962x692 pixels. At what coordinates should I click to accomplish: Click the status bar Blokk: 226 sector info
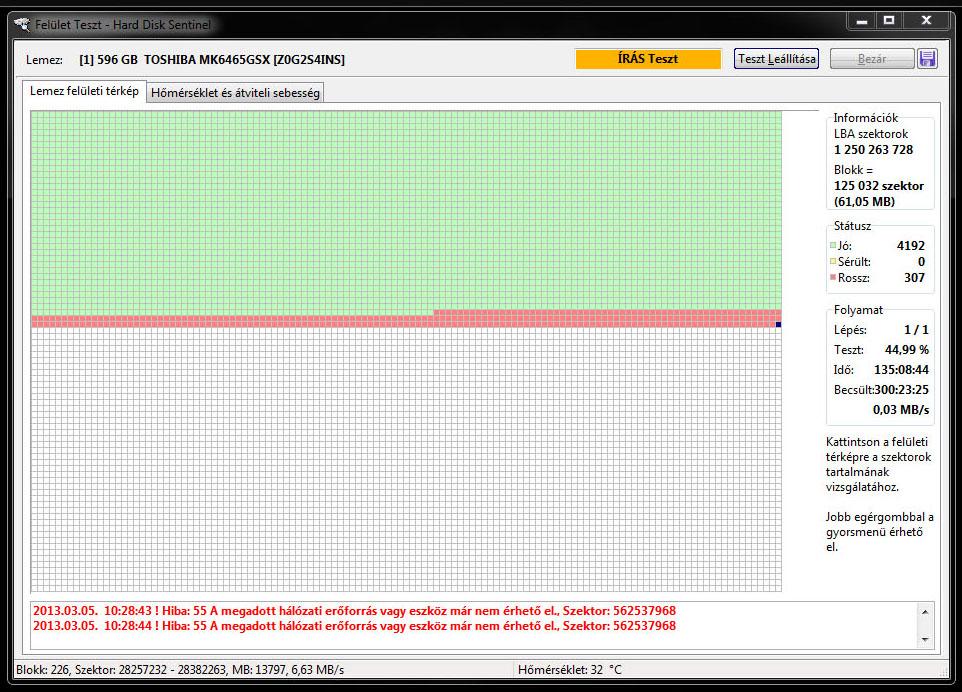point(180,670)
